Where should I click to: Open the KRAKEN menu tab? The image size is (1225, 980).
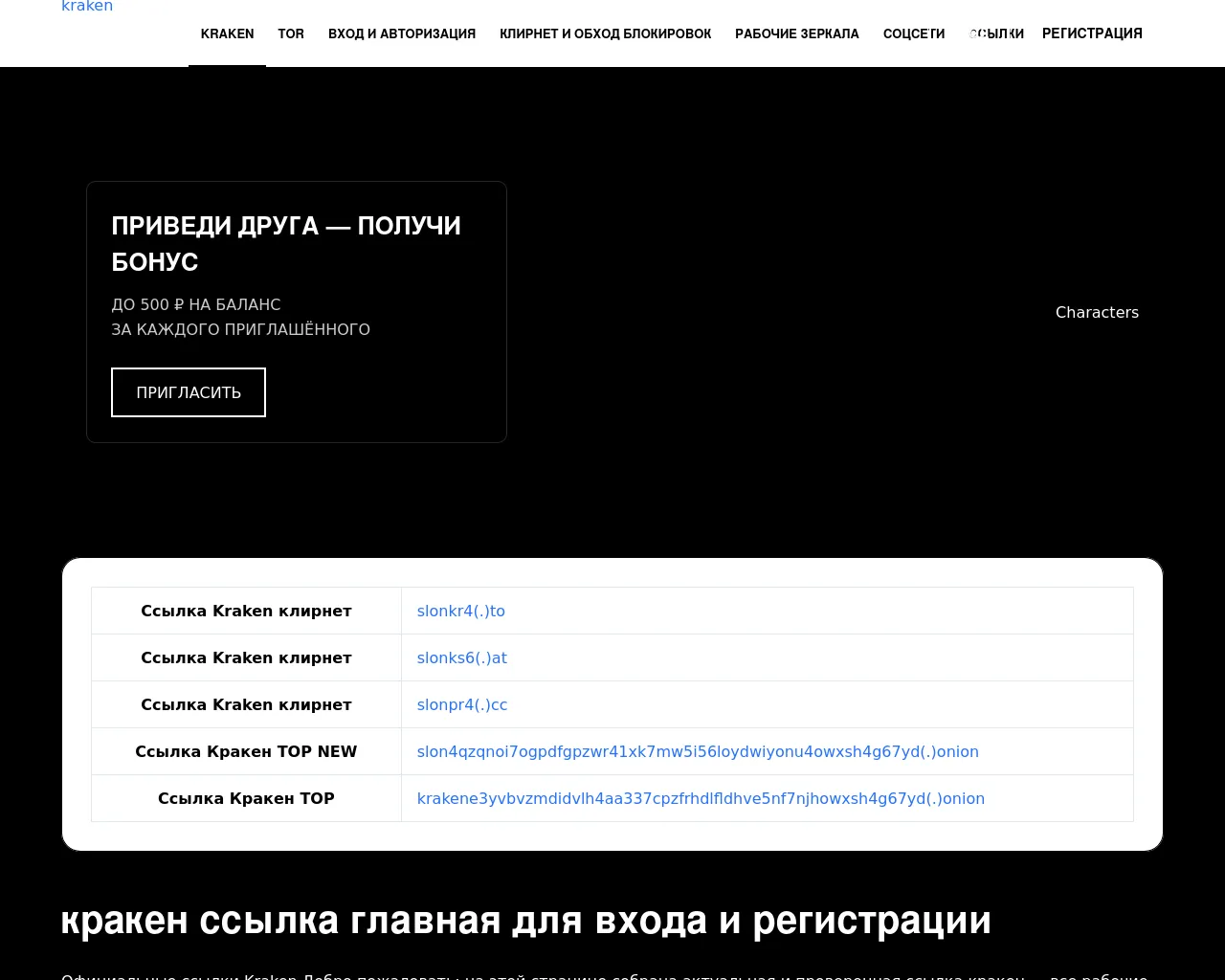(227, 33)
